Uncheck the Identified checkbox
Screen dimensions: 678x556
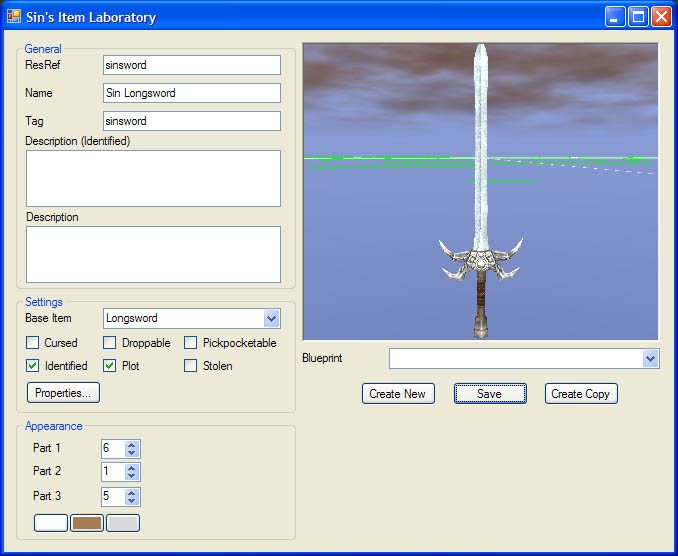point(33,366)
